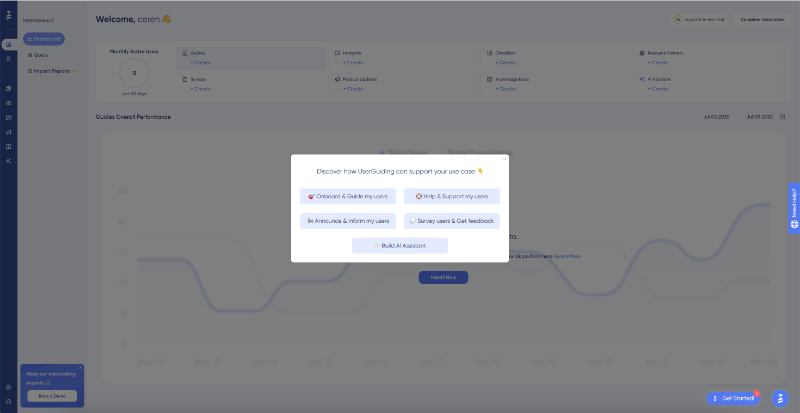
Task: Open the Impact Reports menu item
Action: [x=52, y=71]
